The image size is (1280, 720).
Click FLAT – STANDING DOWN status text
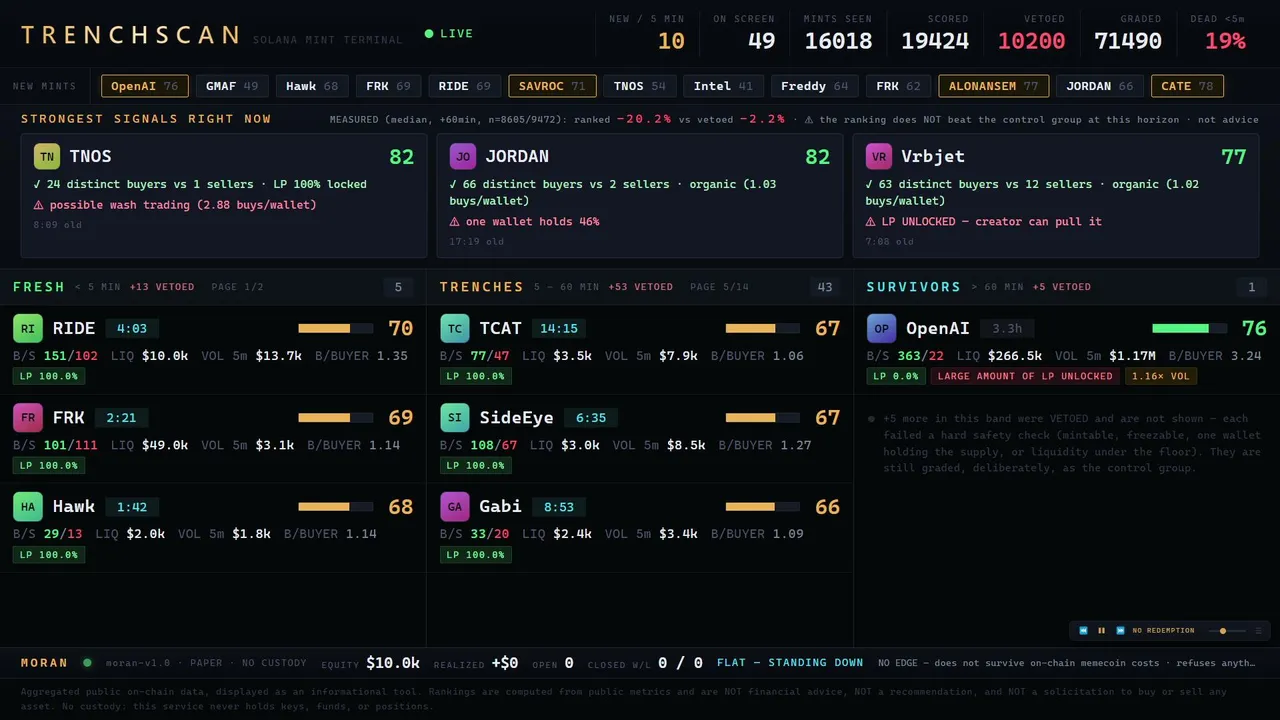click(790, 662)
